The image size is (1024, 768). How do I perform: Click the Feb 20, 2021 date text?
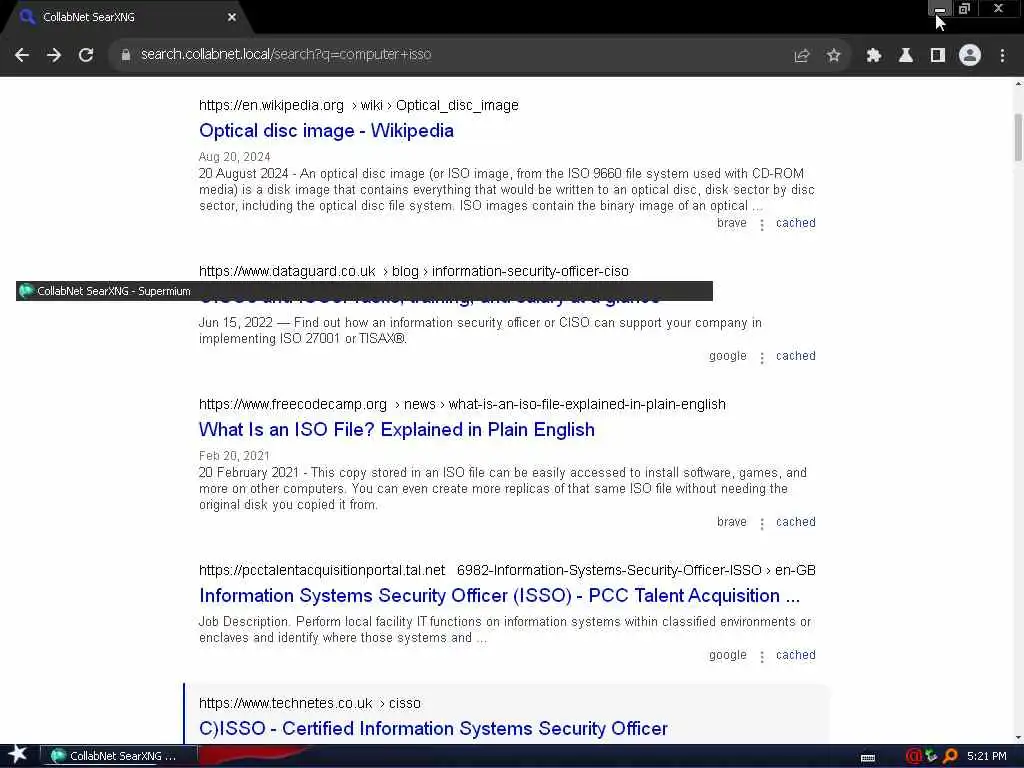(x=234, y=456)
